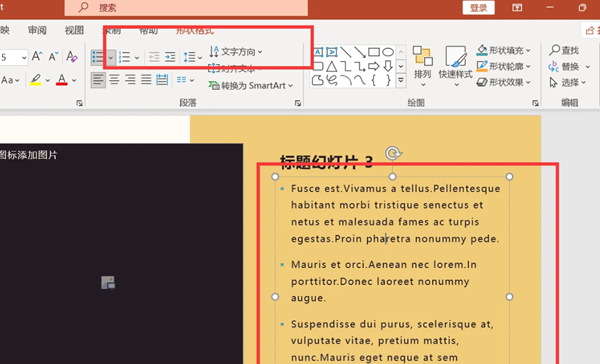Screen dimensions: 600x364
Task: Open the Aa change case dropdown
Action: 10,80
